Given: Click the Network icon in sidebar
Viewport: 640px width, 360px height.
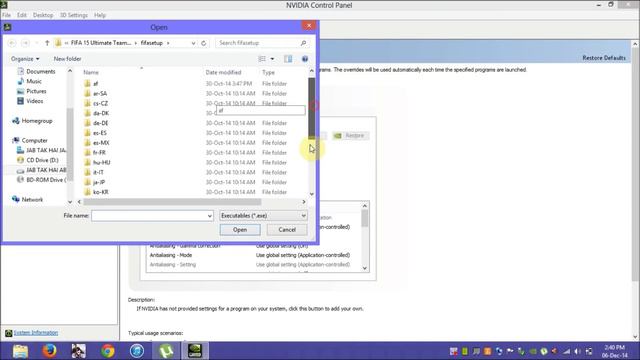Looking at the screenshot, I should [x=16, y=199].
